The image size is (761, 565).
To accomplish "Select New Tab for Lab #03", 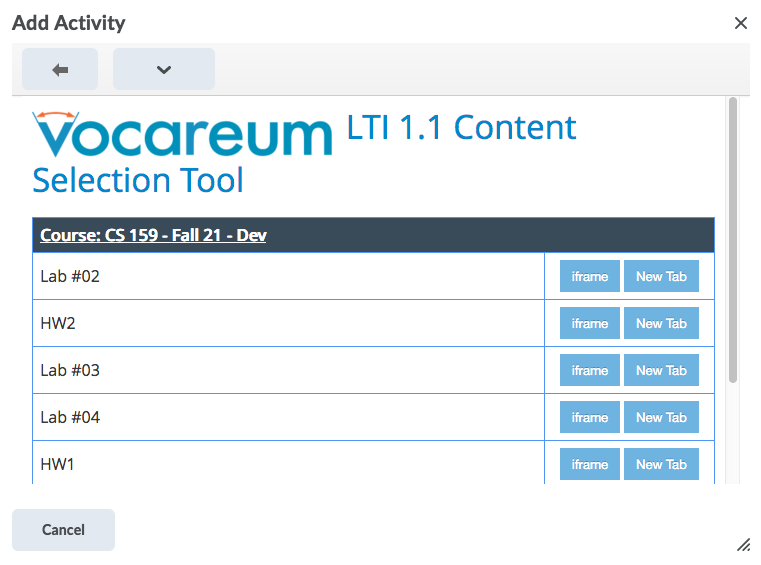I will point(661,370).
